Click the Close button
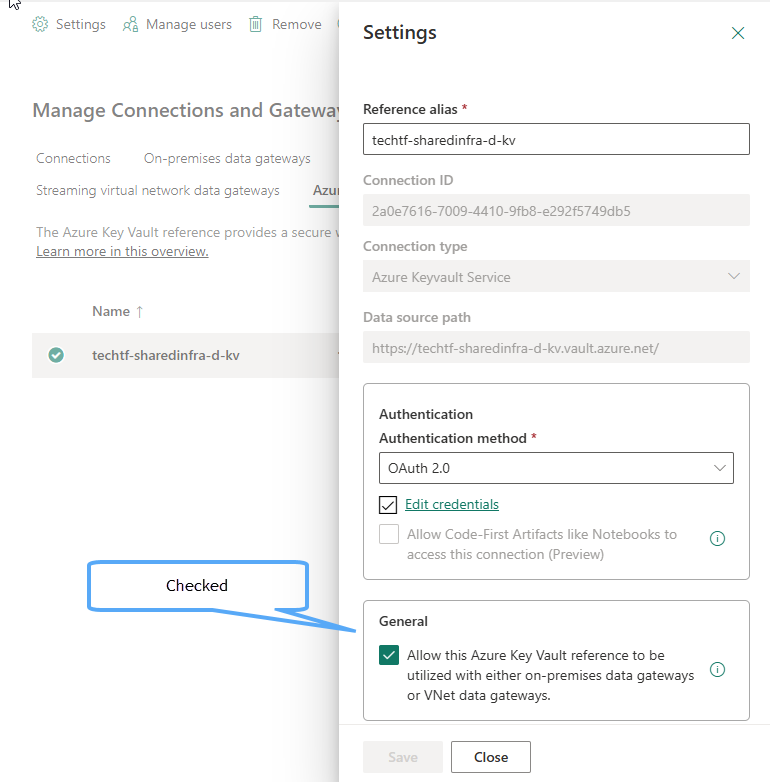770x782 pixels. coord(491,757)
